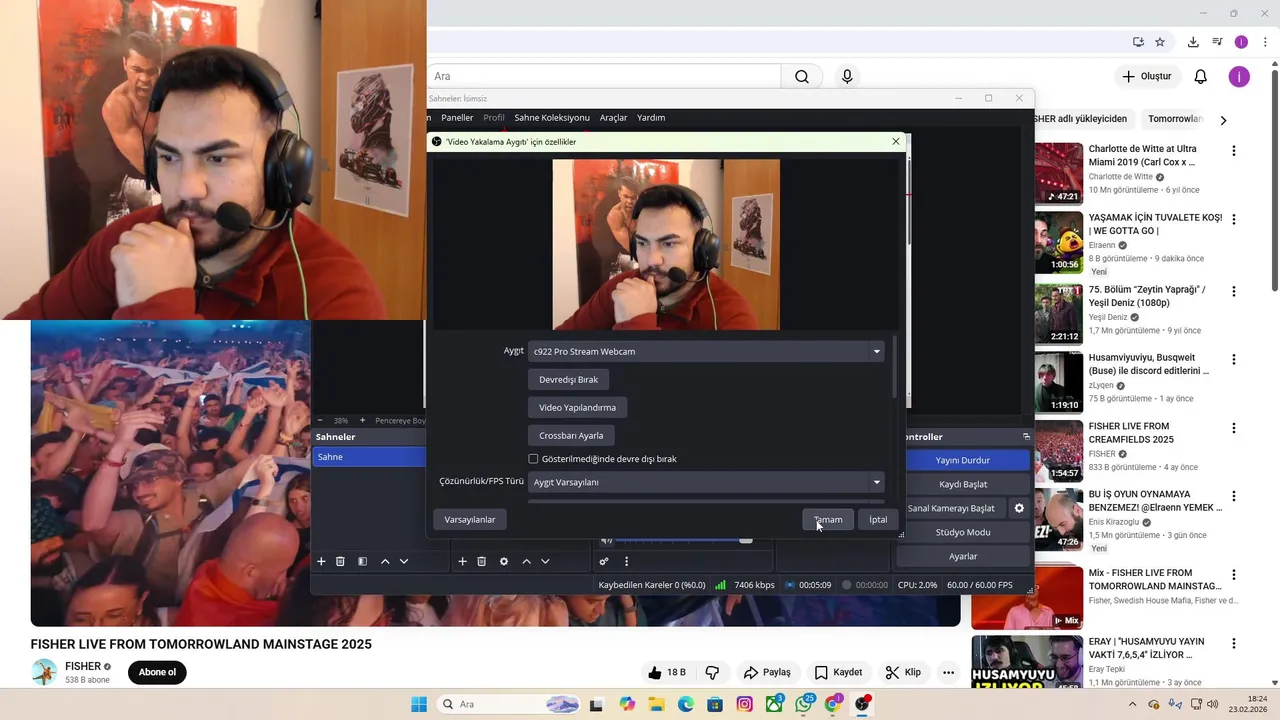This screenshot has width=1280, height=720.
Task: Start virtual camera Sanal Kamerayı Başlat
Action: tap(951, 508)
